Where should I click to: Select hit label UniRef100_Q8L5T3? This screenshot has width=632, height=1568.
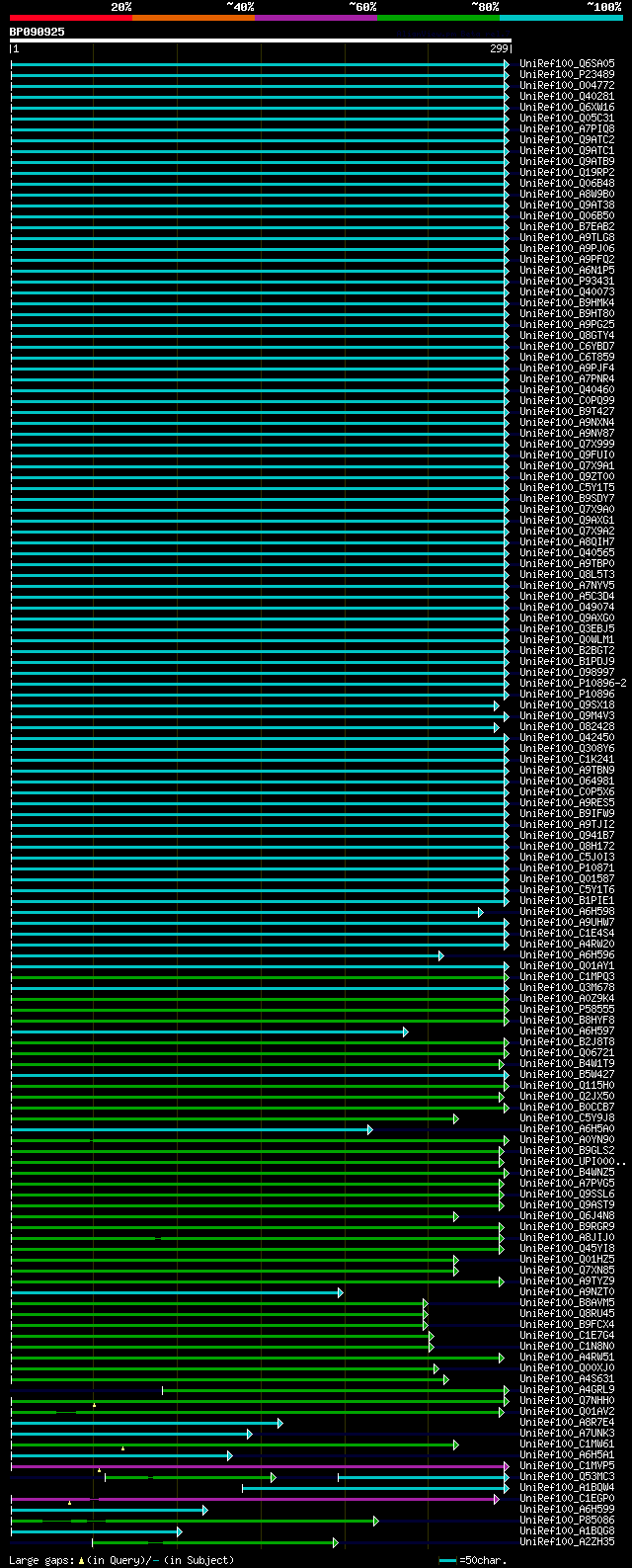click(567, 574)
